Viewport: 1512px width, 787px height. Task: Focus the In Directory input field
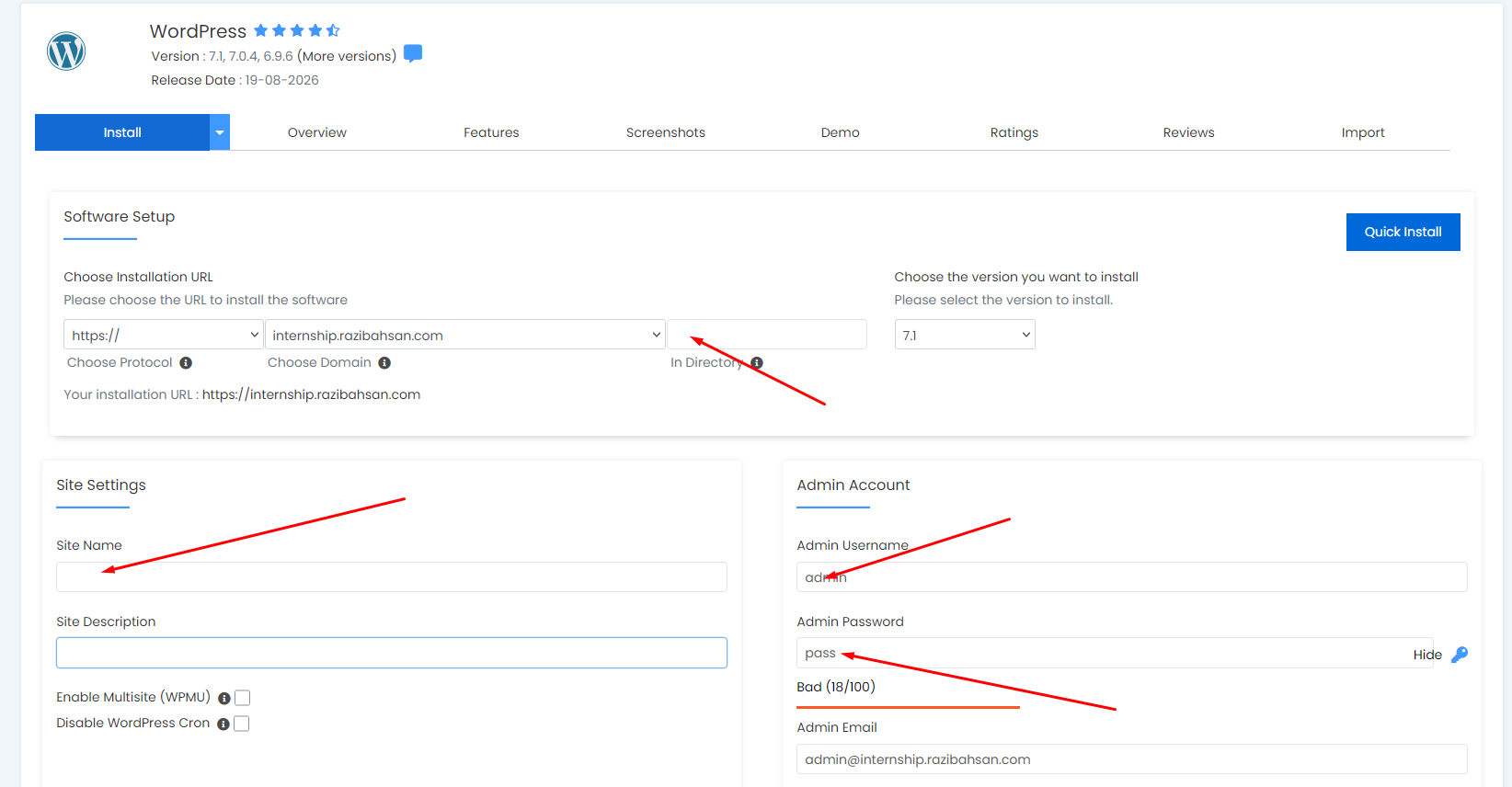coord(767,335)
